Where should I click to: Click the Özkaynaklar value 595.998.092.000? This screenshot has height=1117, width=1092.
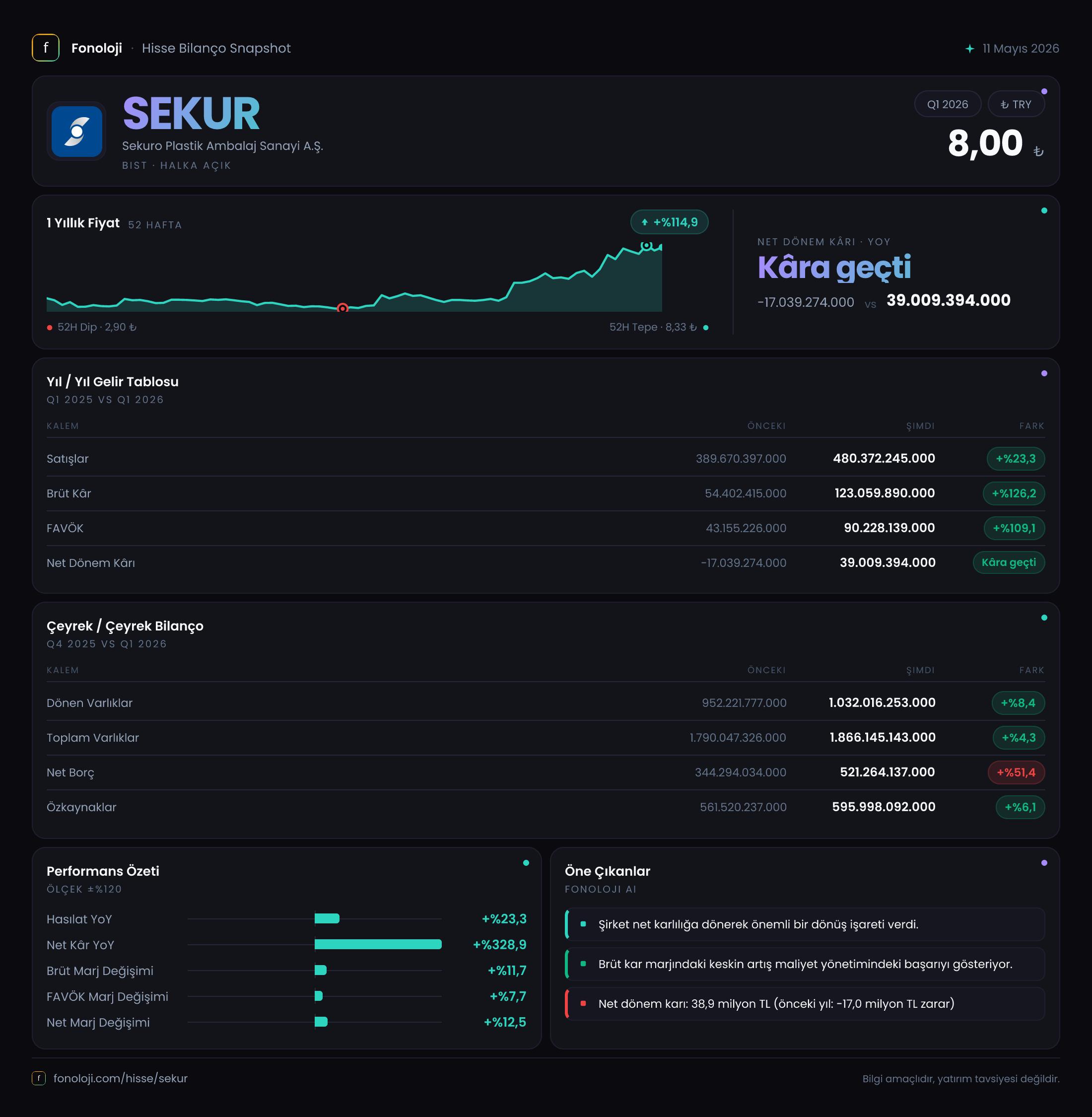click(884, 807)
